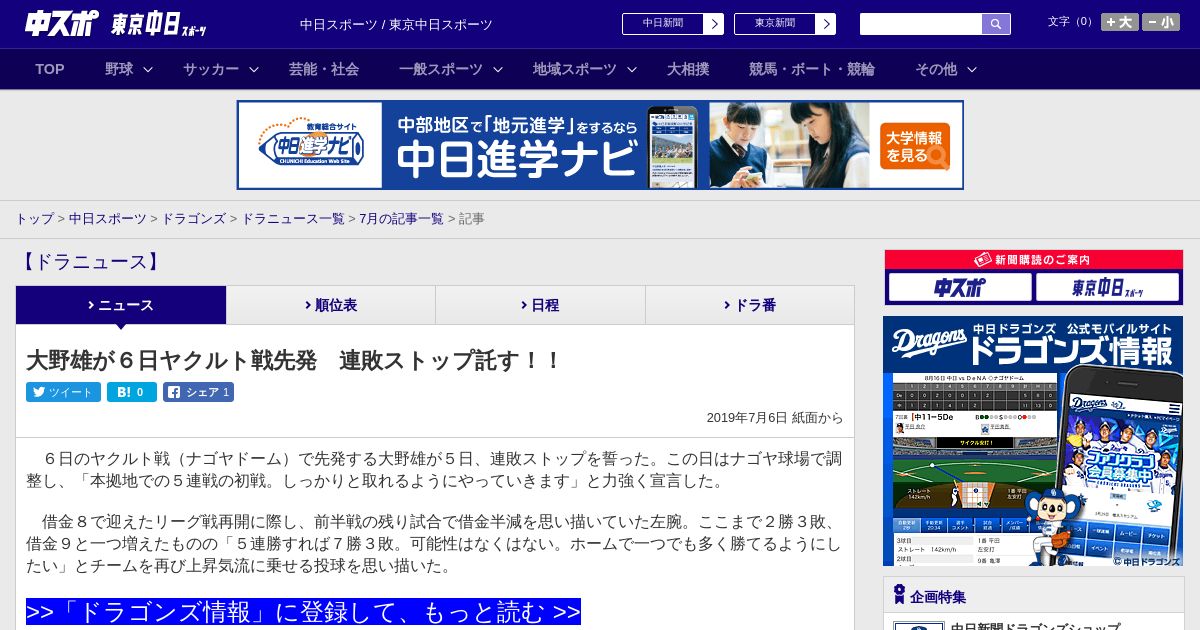
Task: Share on Facebook with シェア button
Action: point(198,392)
